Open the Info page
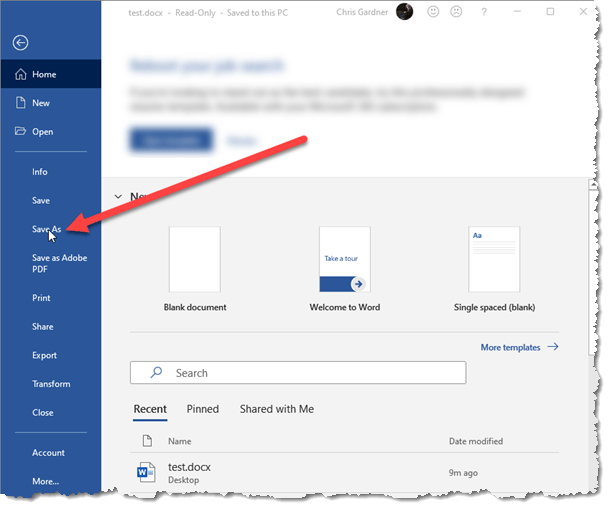 [40, 172]
